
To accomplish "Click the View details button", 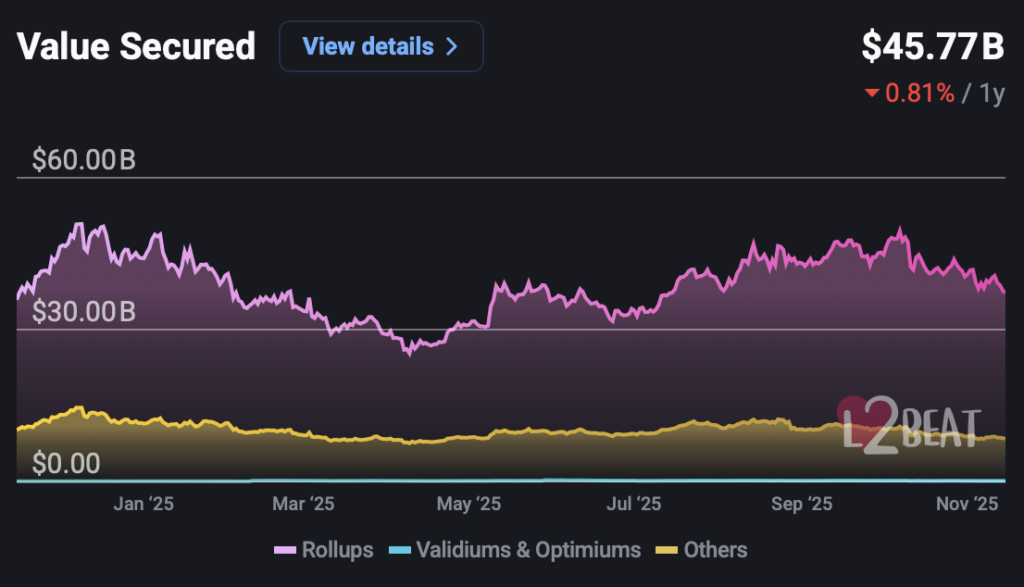I will coord(380,47).
